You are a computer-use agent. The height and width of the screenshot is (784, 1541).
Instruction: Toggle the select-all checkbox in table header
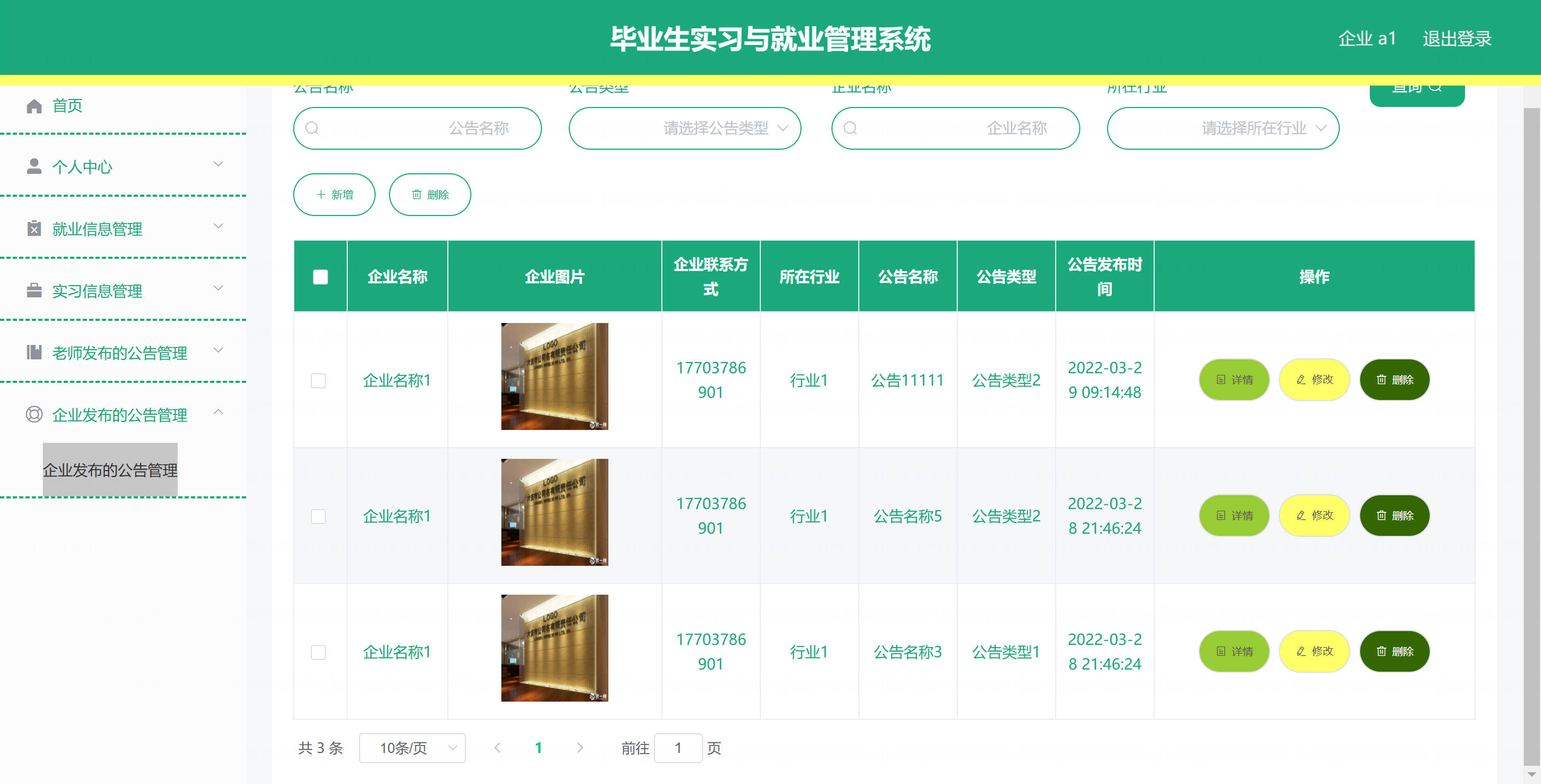tap(320, 277)
